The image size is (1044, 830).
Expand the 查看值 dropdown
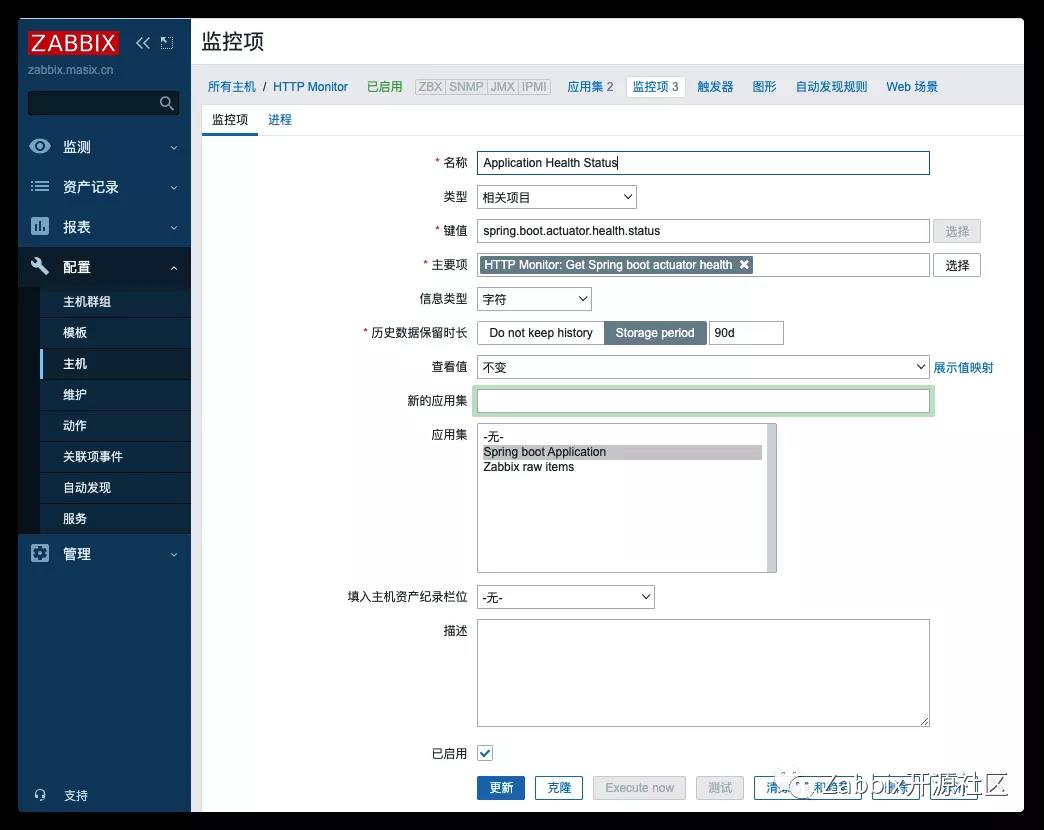click(703, 367)
